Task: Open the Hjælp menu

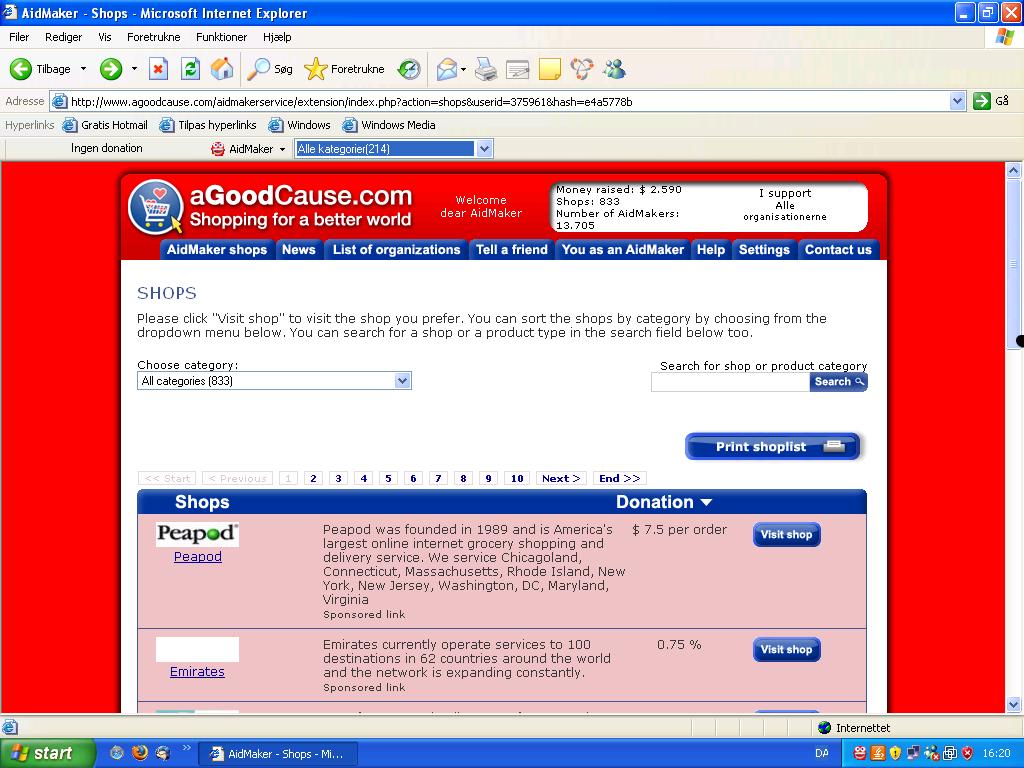Action: 277,37
